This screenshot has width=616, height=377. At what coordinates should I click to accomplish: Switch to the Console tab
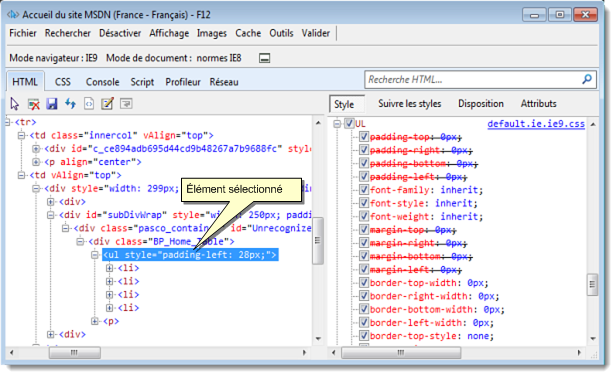[x=103, y=82]
